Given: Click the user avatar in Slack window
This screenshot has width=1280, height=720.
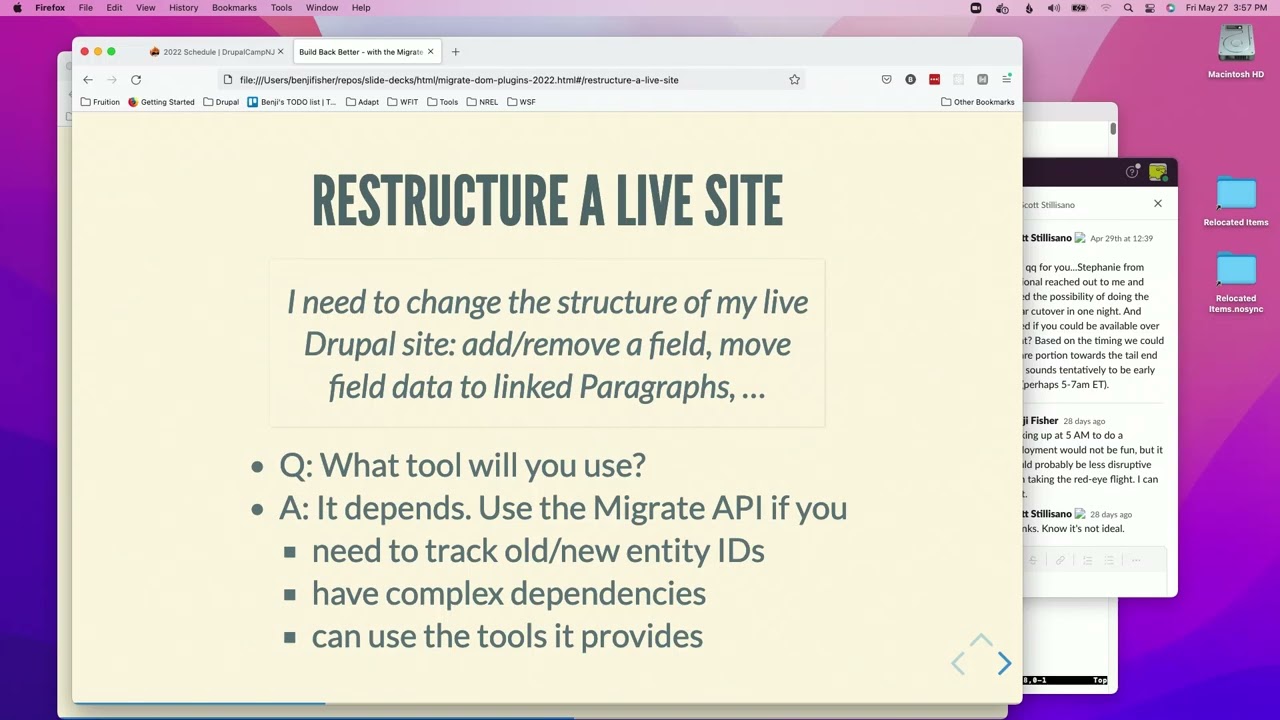Looking at the screenshot, I should coord(1158,172).
